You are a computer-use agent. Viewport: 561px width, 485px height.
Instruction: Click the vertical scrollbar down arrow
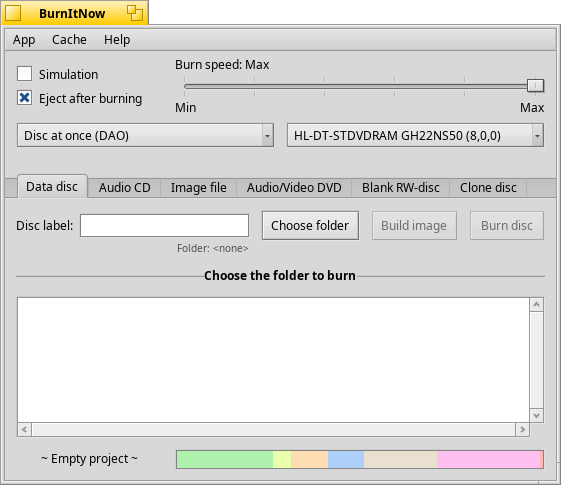pyautogui.click(x=536, y=415)
